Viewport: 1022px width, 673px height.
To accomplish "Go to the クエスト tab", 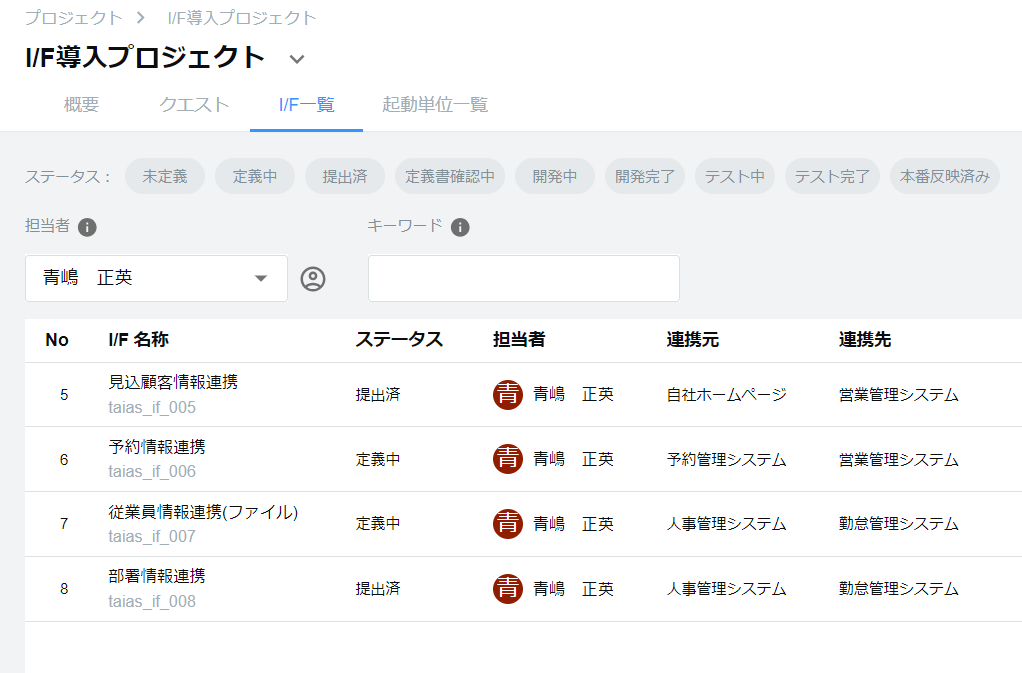I will [194, 105].
